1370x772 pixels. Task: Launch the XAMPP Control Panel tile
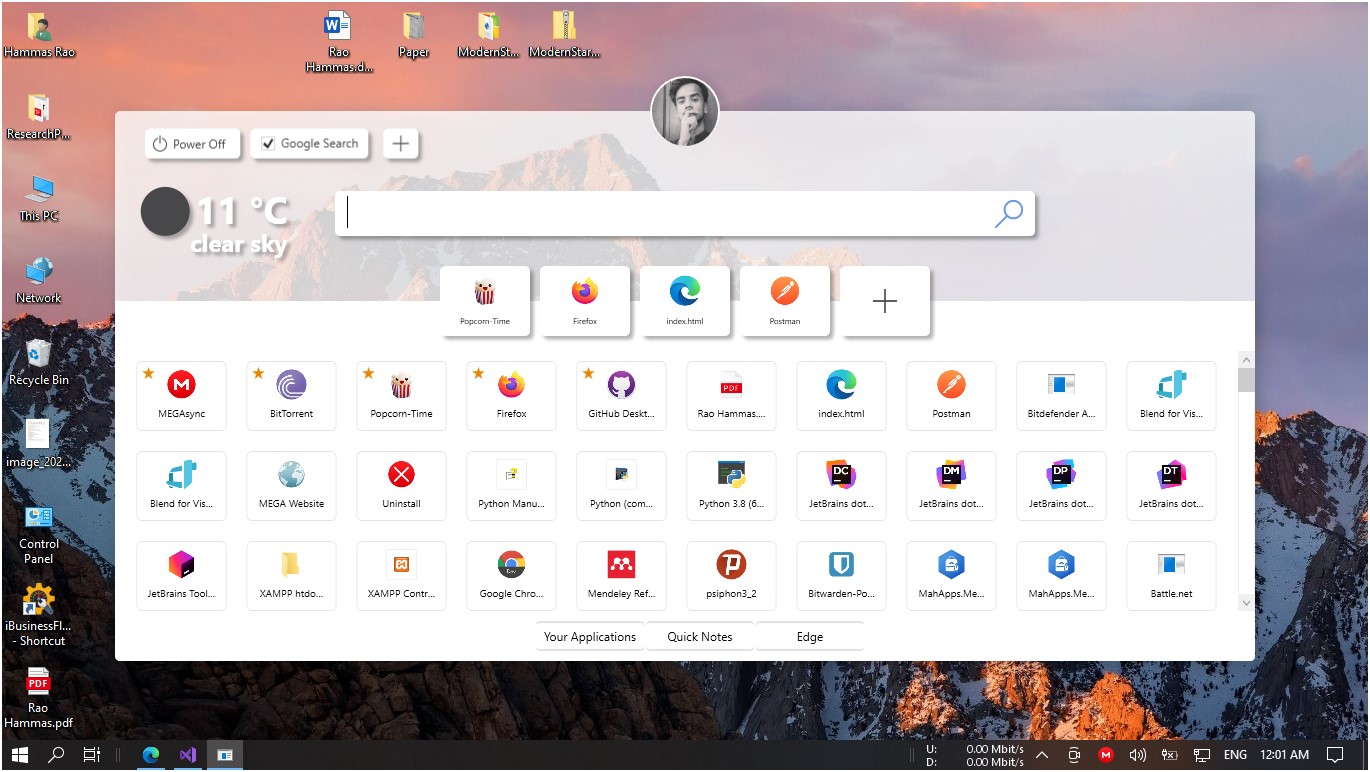pyautogui.click(x=401, y=575)
